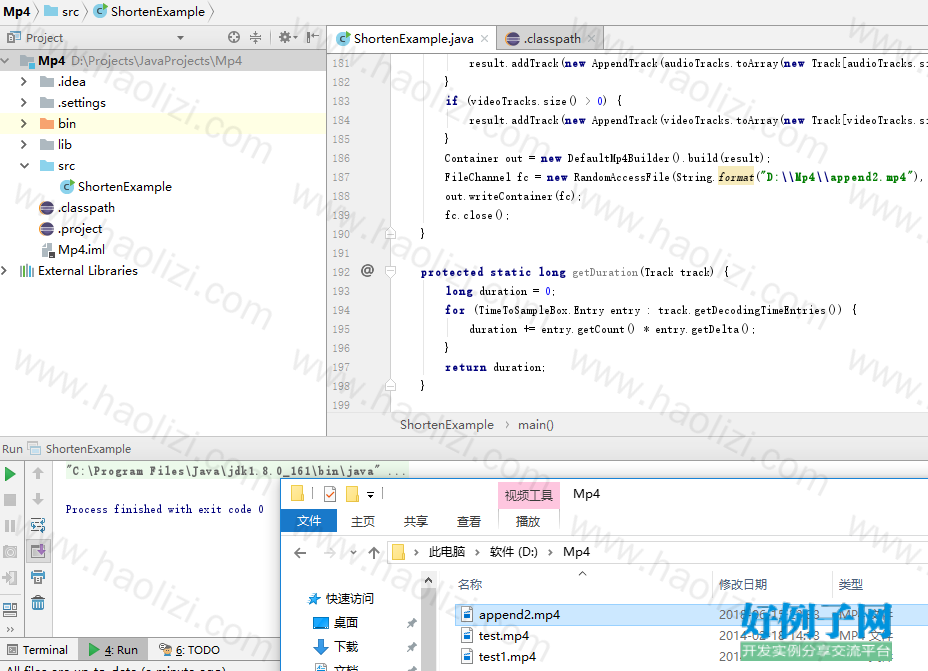The width and height of the screenshot is (928, 671).
Task: Click Explorer Up one level arrow
Action: [x=374, y=553]
